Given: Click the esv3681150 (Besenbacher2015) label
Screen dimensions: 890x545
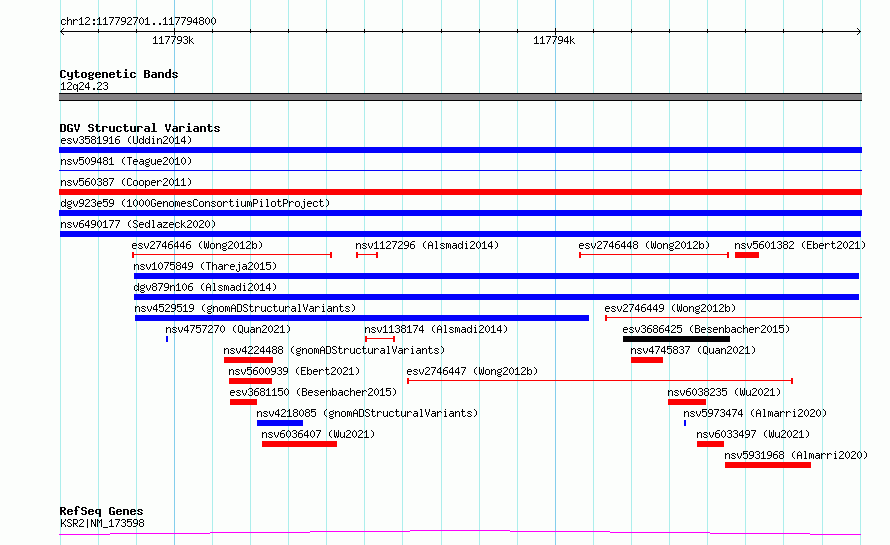Looking at the screenshot, I should pyautogui.click(x=313, y=392).
